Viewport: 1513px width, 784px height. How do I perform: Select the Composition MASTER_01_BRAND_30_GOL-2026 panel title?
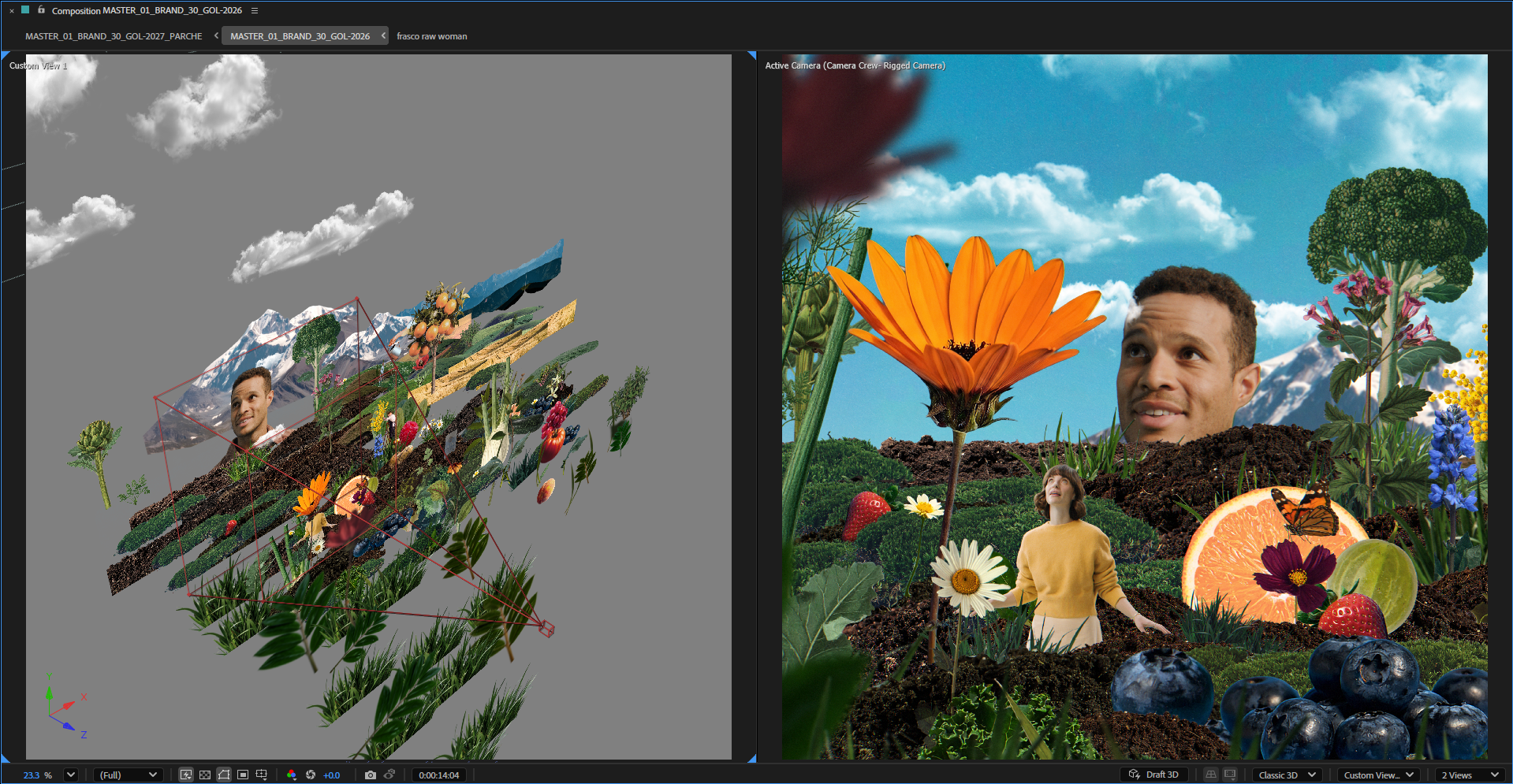pyautogui.click(x=147, y=11)
